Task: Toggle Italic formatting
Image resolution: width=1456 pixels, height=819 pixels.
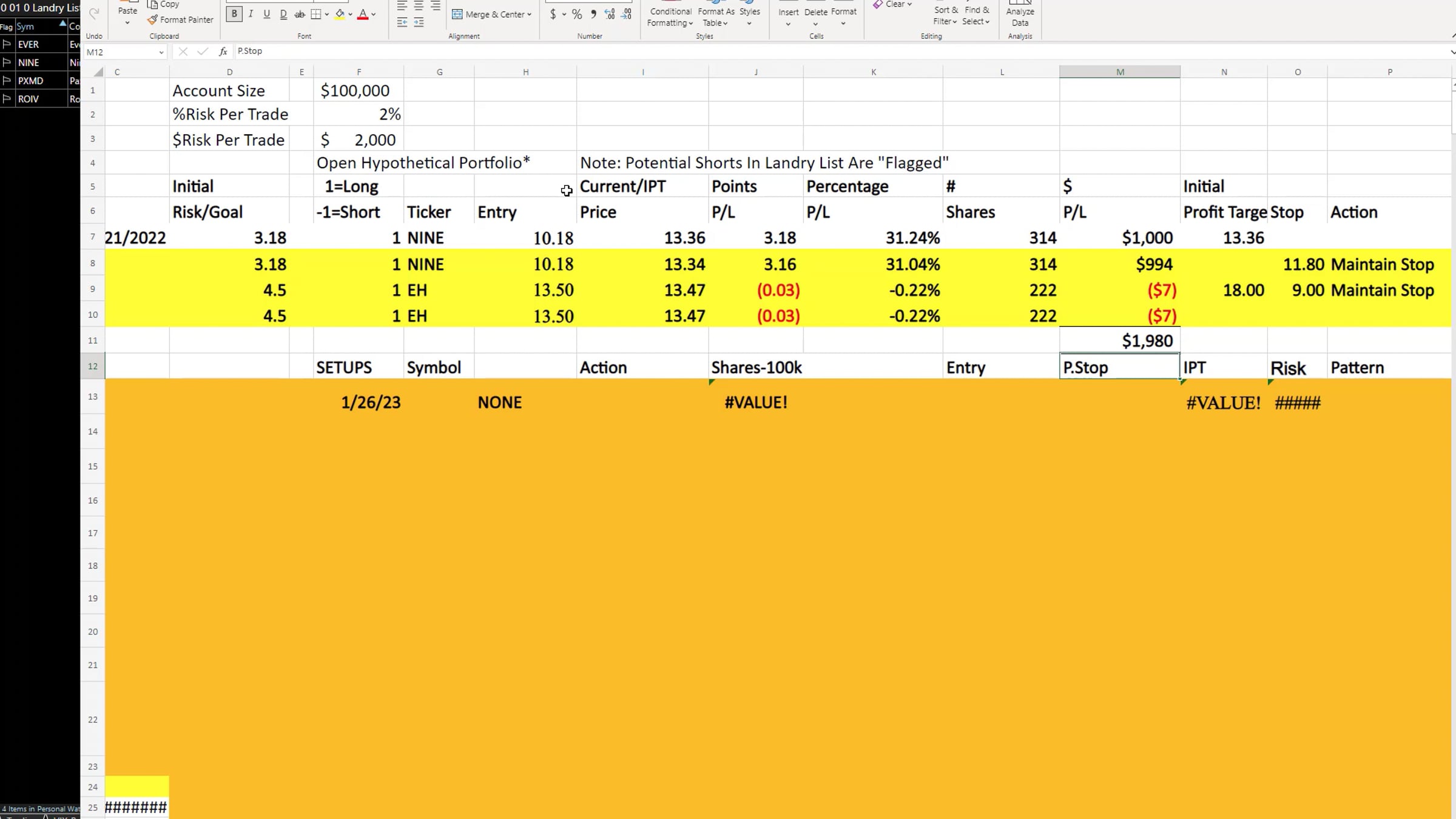Action: tap(251, 14)
